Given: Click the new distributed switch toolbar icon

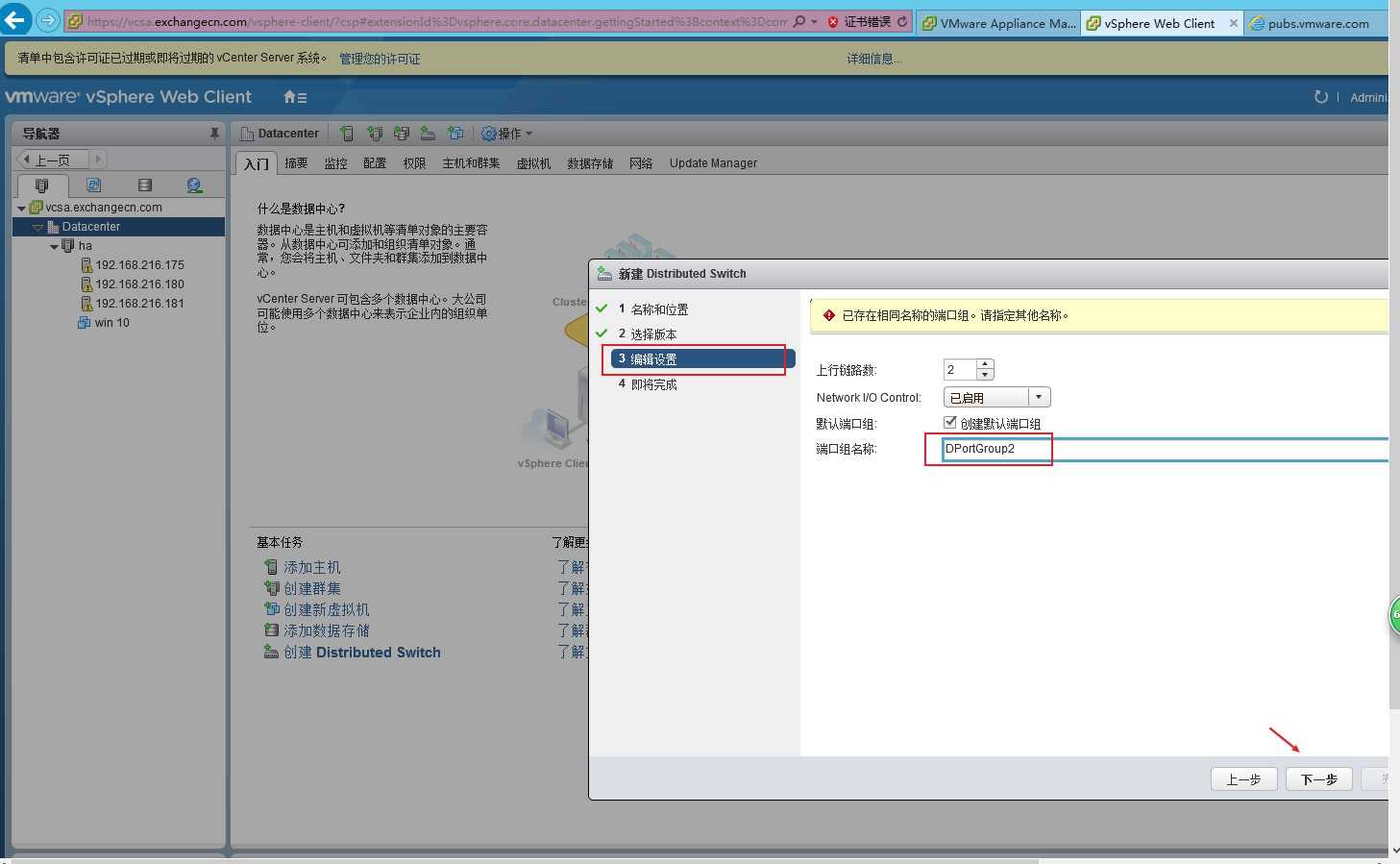Looking at the screenshot, I should pos(429,134).
